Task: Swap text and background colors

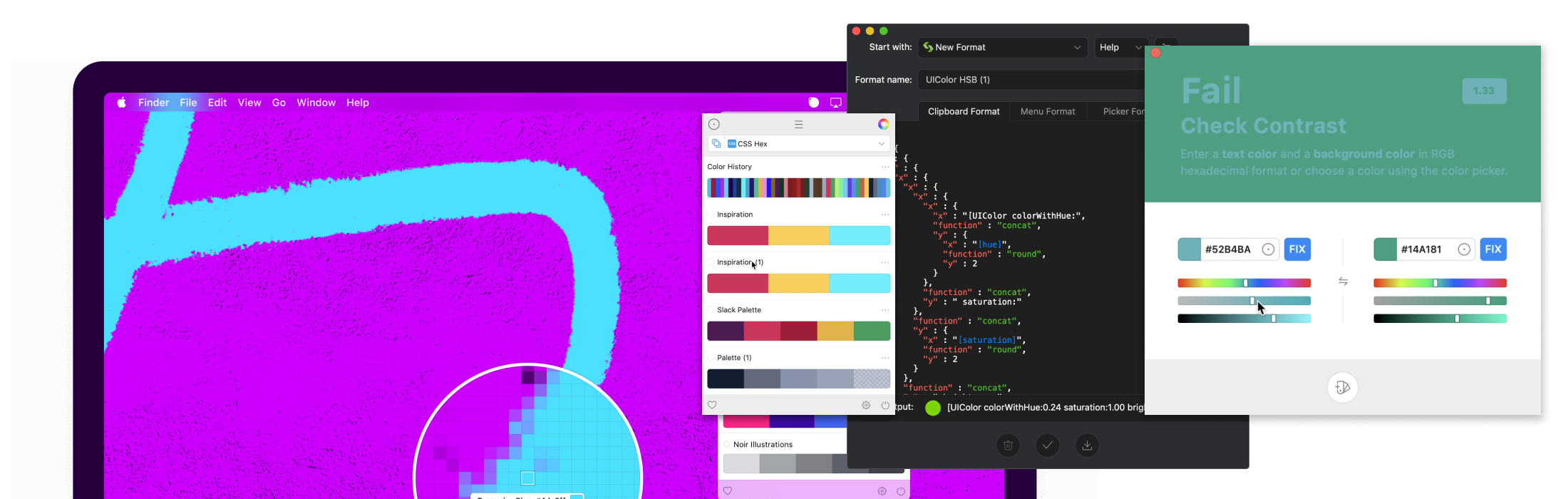Action: point(1343,282)
